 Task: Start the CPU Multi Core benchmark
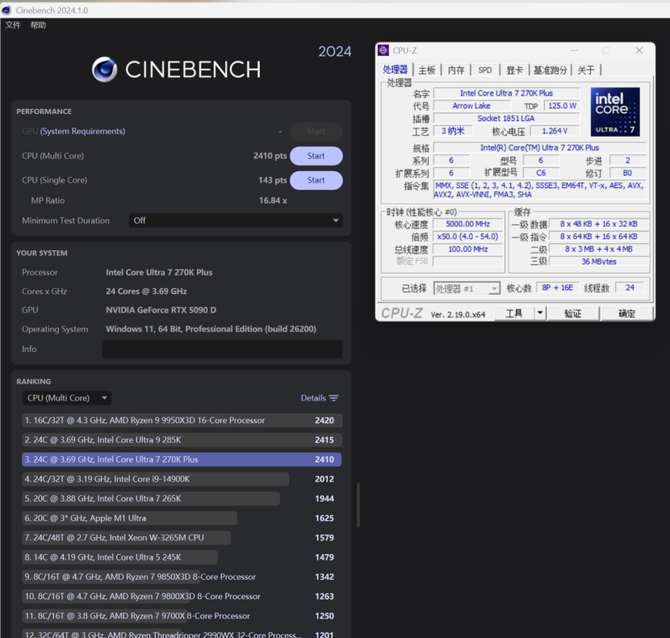(x=316, y=156)
